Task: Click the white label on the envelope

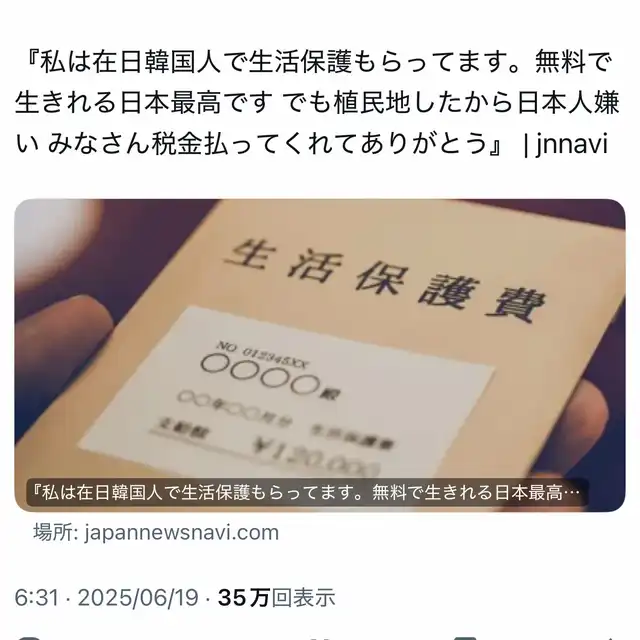Action: (x=286, y=394)
